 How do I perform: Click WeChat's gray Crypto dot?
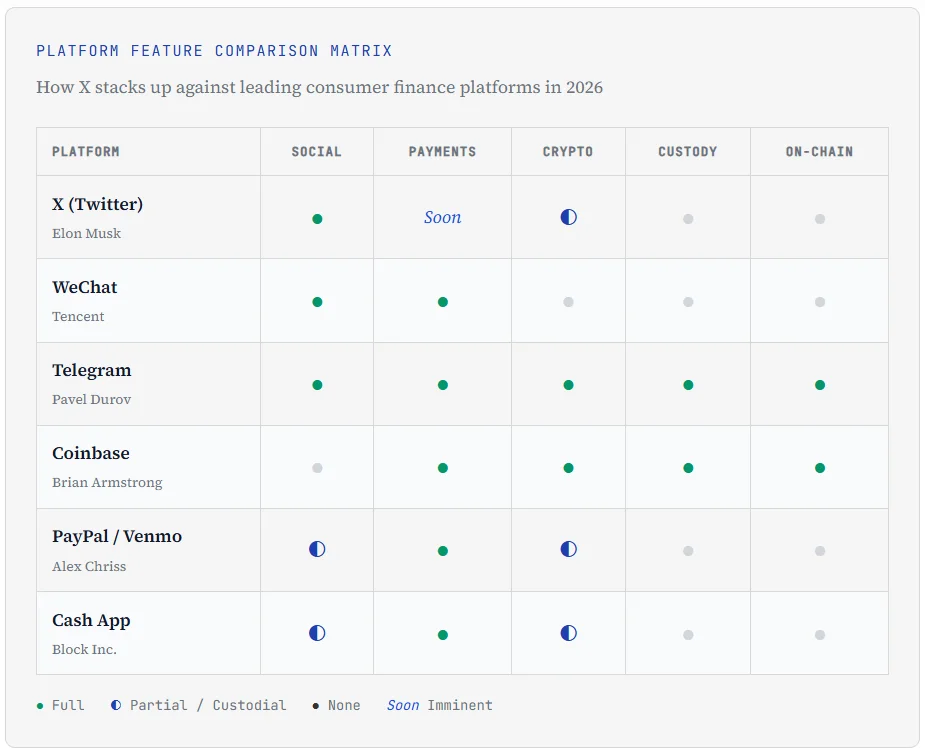568,302
